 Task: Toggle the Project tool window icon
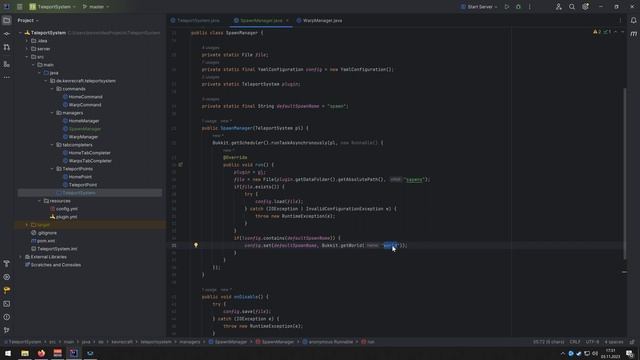click(7, 20)
